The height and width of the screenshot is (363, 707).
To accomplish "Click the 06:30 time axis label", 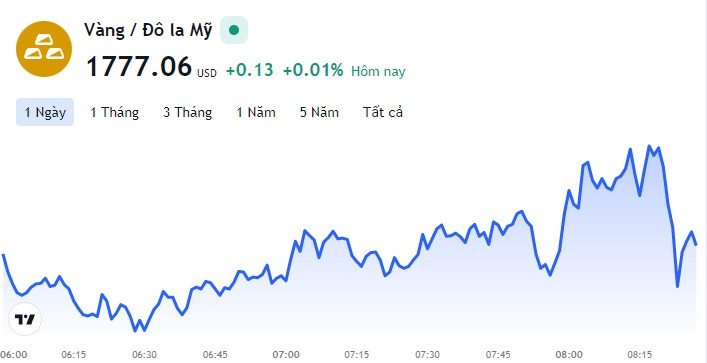I will (x=145, y=354).
